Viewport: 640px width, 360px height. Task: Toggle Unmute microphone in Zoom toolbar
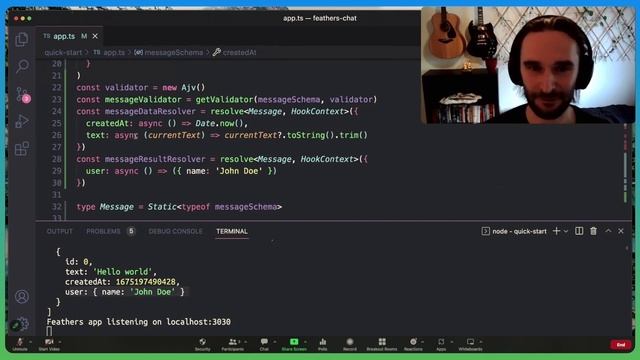coord(20,344)
